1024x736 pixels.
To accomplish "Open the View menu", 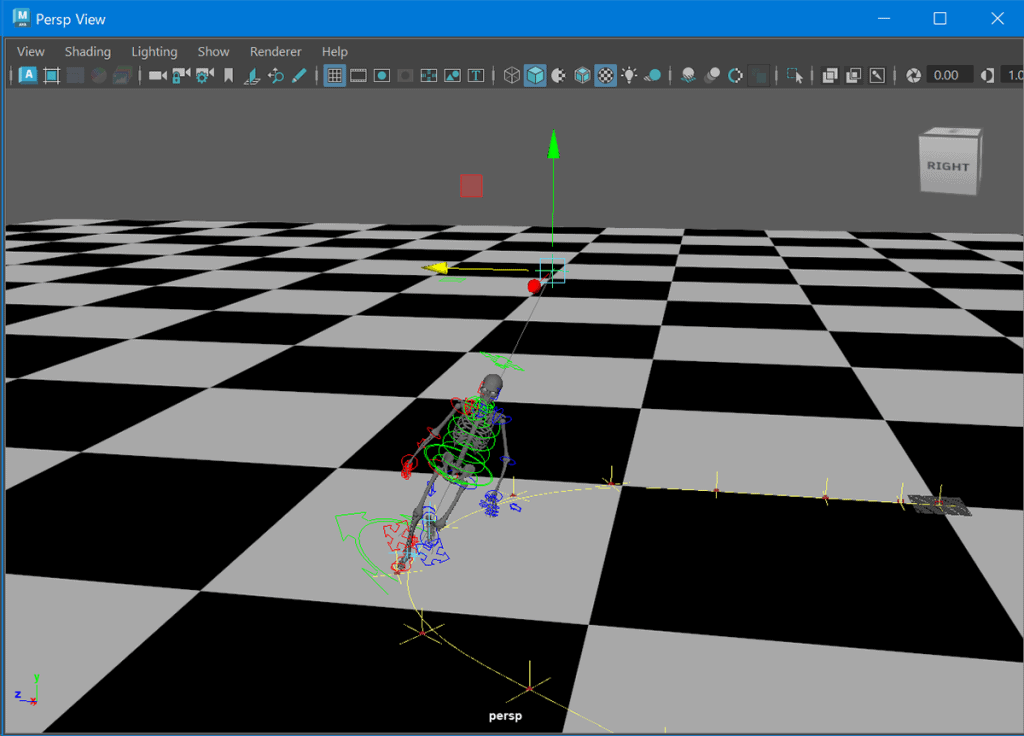I will point(31,52).
